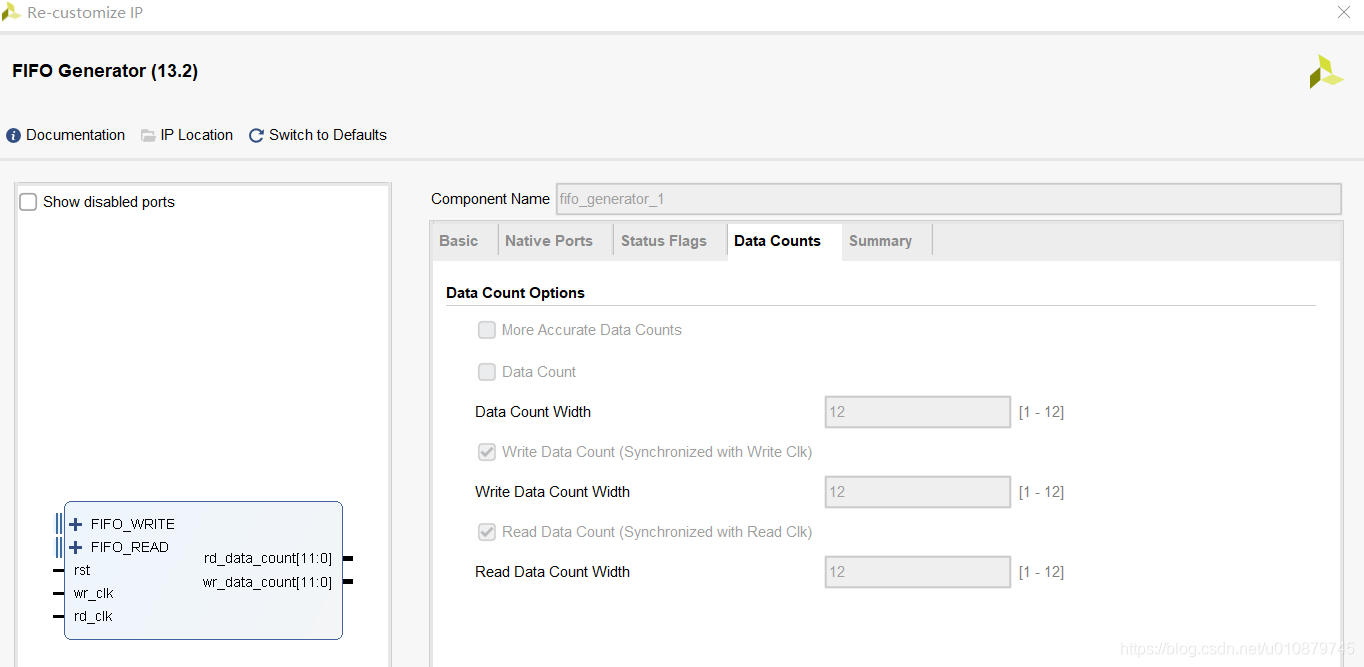
Task: Click the FIFO_WRITE interface label
Action: coord(133,524)
